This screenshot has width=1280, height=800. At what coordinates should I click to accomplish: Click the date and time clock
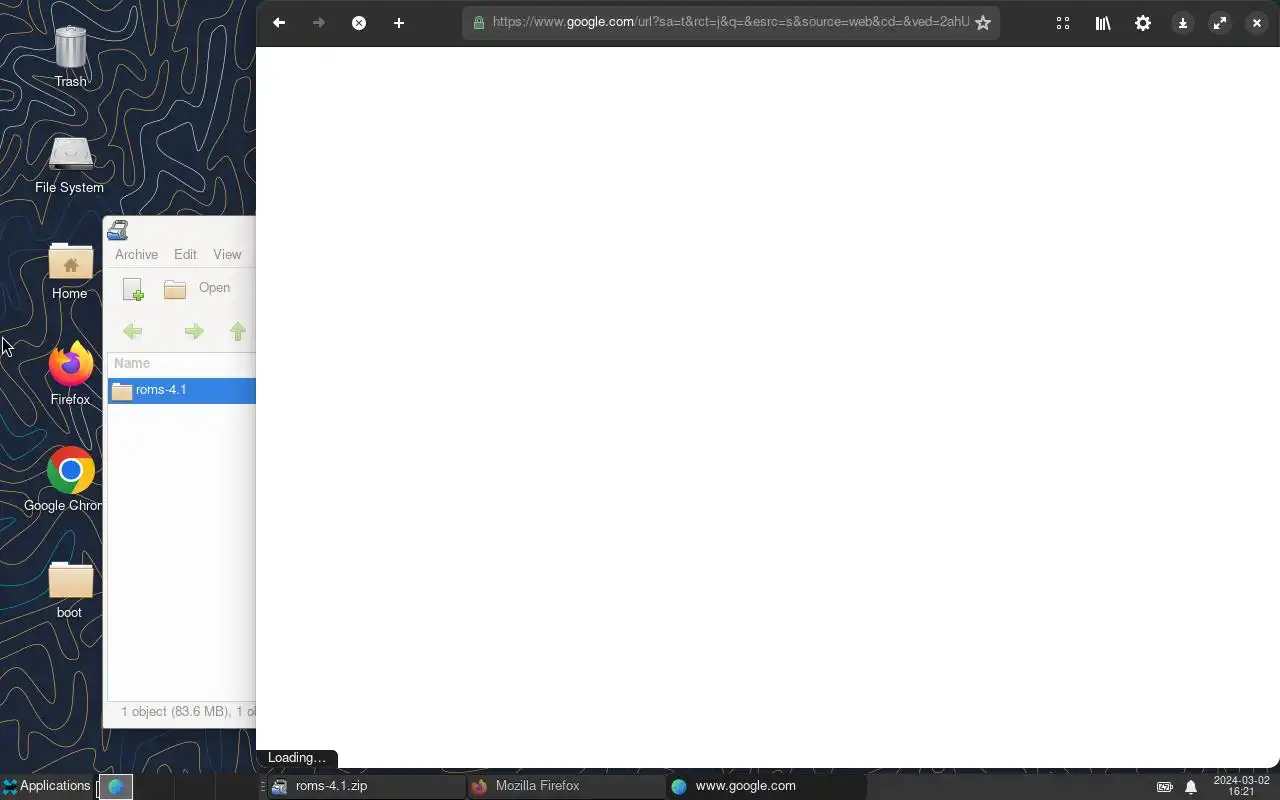(x=1241, y=786)
